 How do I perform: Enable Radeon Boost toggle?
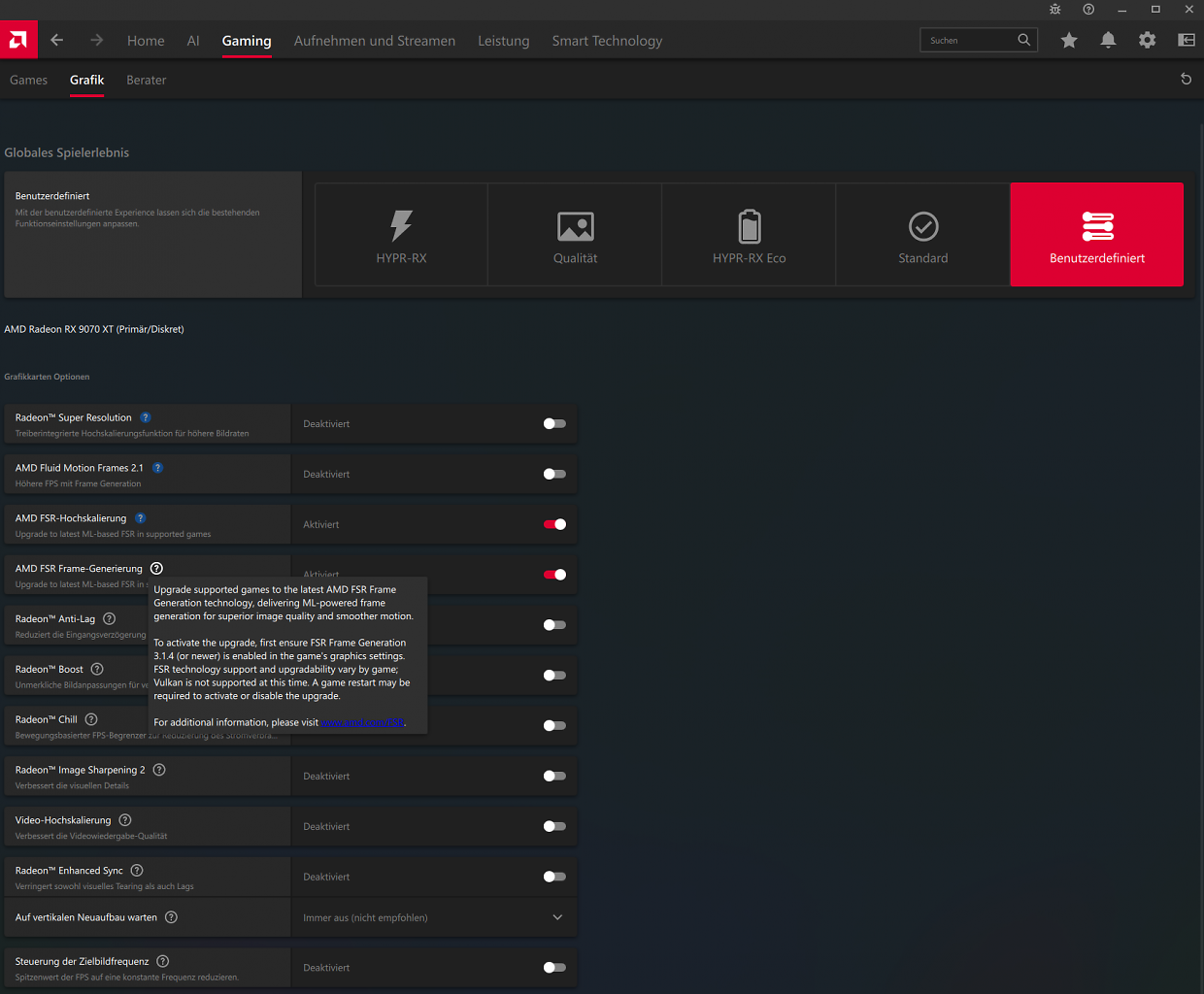pyautogui.click(x=554, y=676)
